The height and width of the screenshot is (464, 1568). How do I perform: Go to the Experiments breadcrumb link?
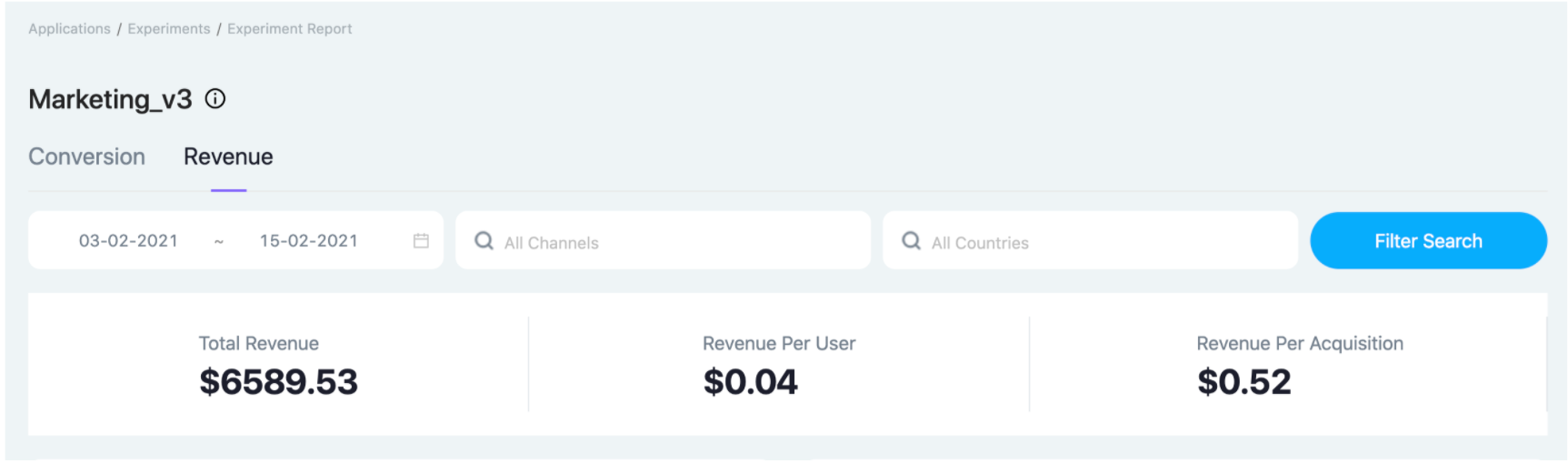pyautogui.click(x=169, y=29)
